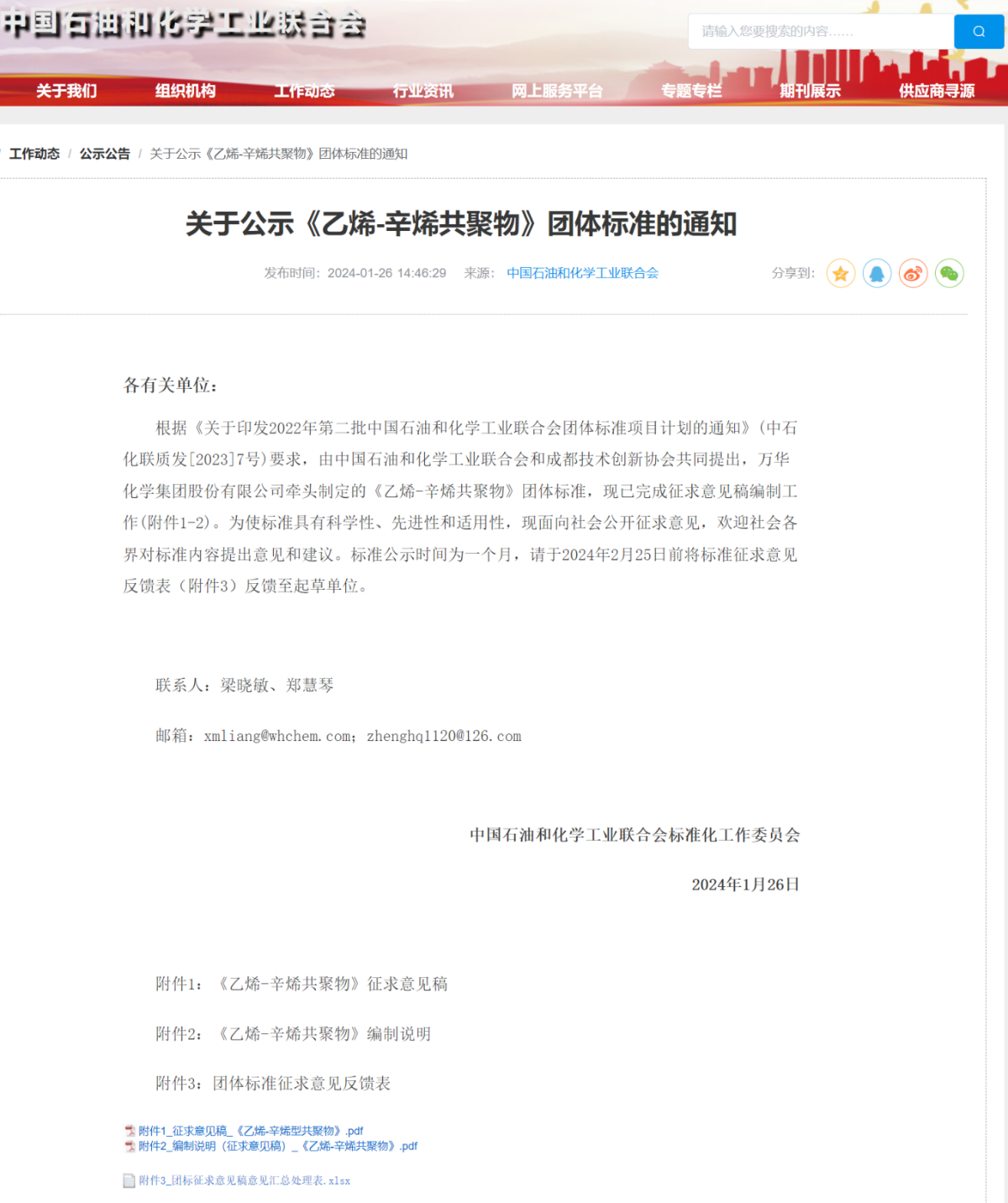Open source link 中国石油和化学工业联合会

click(582, 273)
